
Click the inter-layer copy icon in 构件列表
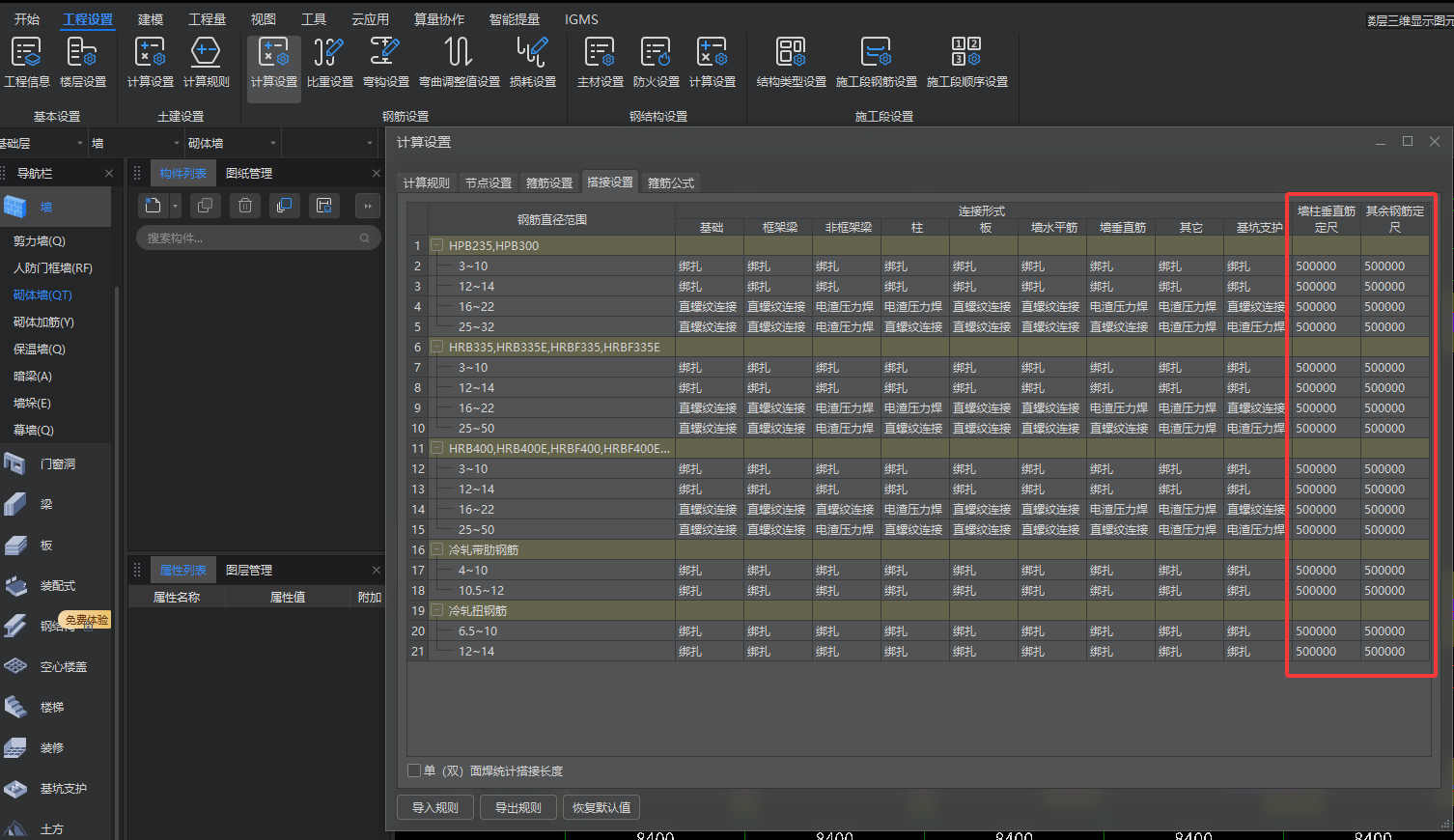tap(284, 206)
